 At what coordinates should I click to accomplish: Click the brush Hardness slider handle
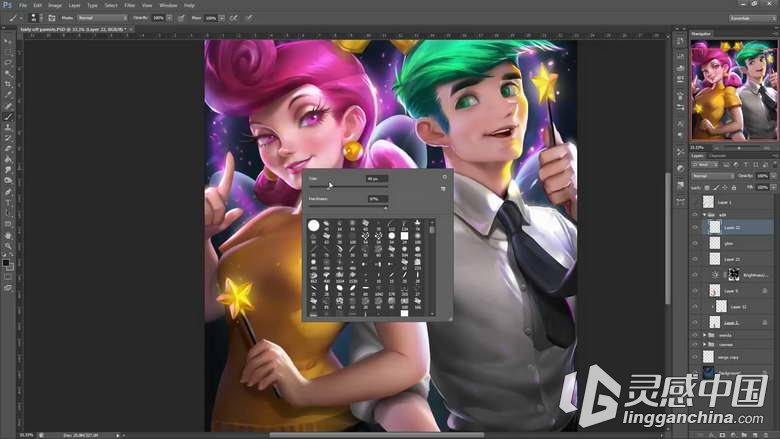click(385, 207)
